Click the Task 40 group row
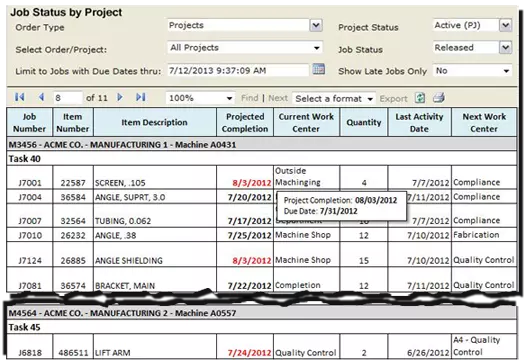Screen dimensions: 526x360 pos(262,158)
